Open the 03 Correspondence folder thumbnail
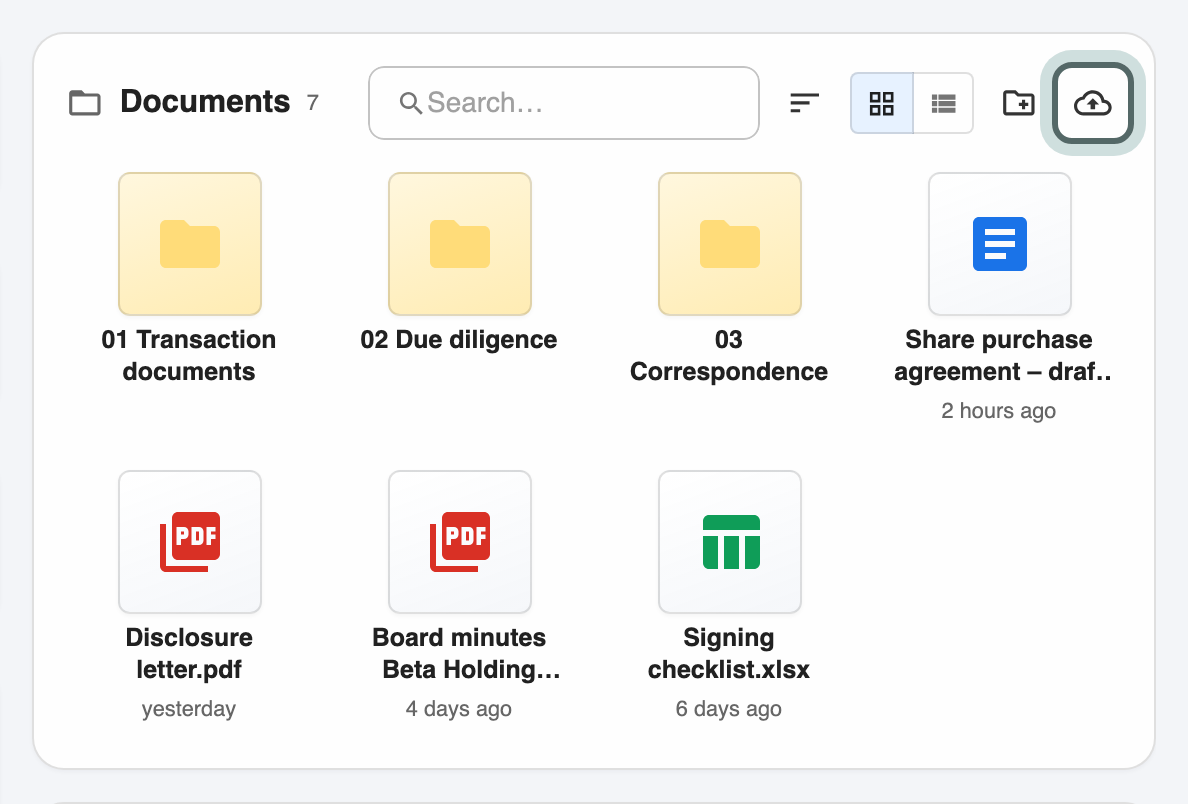This screenshot has height=804, width=1188. click(x=730, y=244)
